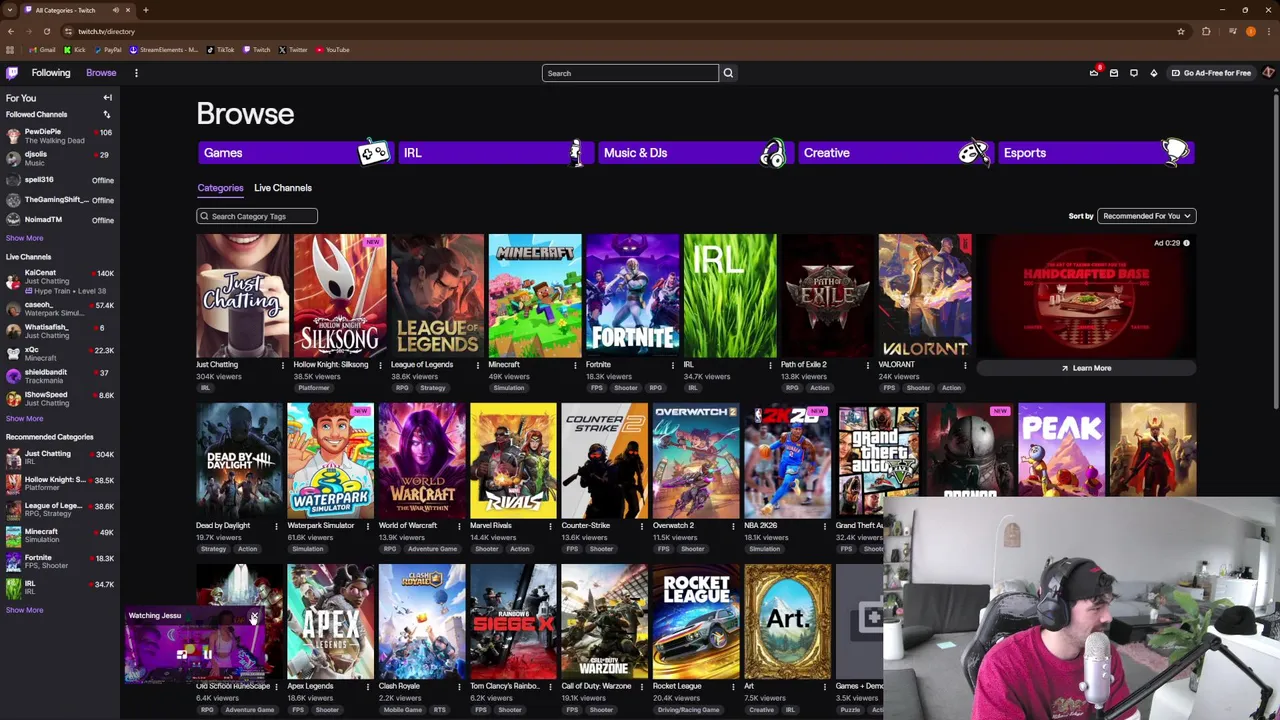Click the Followed Channels sort icon
The width and height of the screenshot is (1280, 720).
tap(106, 115)
